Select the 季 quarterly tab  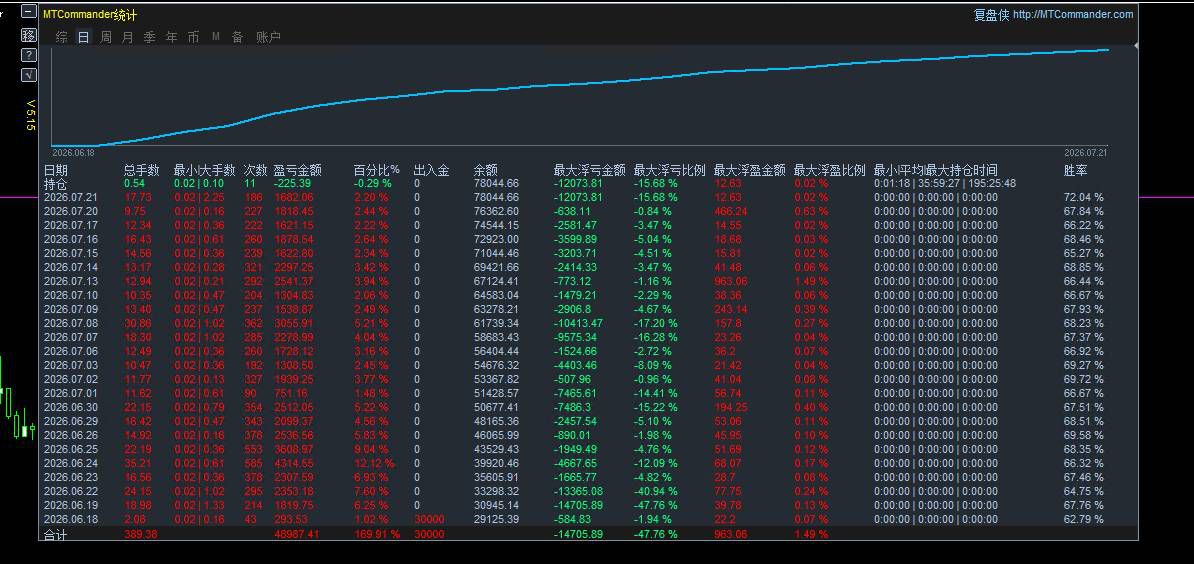149,37
